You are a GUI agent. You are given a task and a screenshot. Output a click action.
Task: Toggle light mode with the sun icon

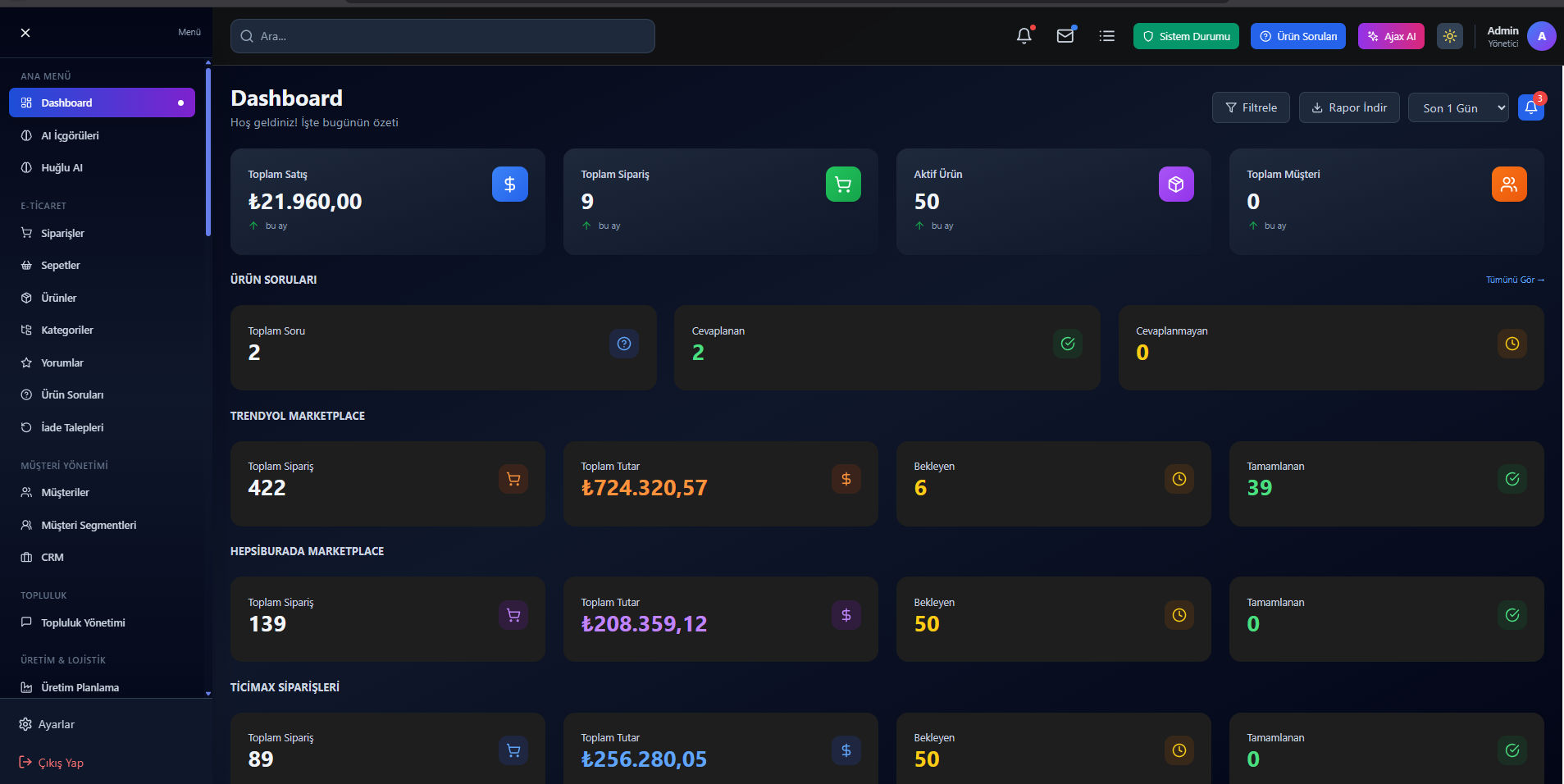tap(1449, 35)
